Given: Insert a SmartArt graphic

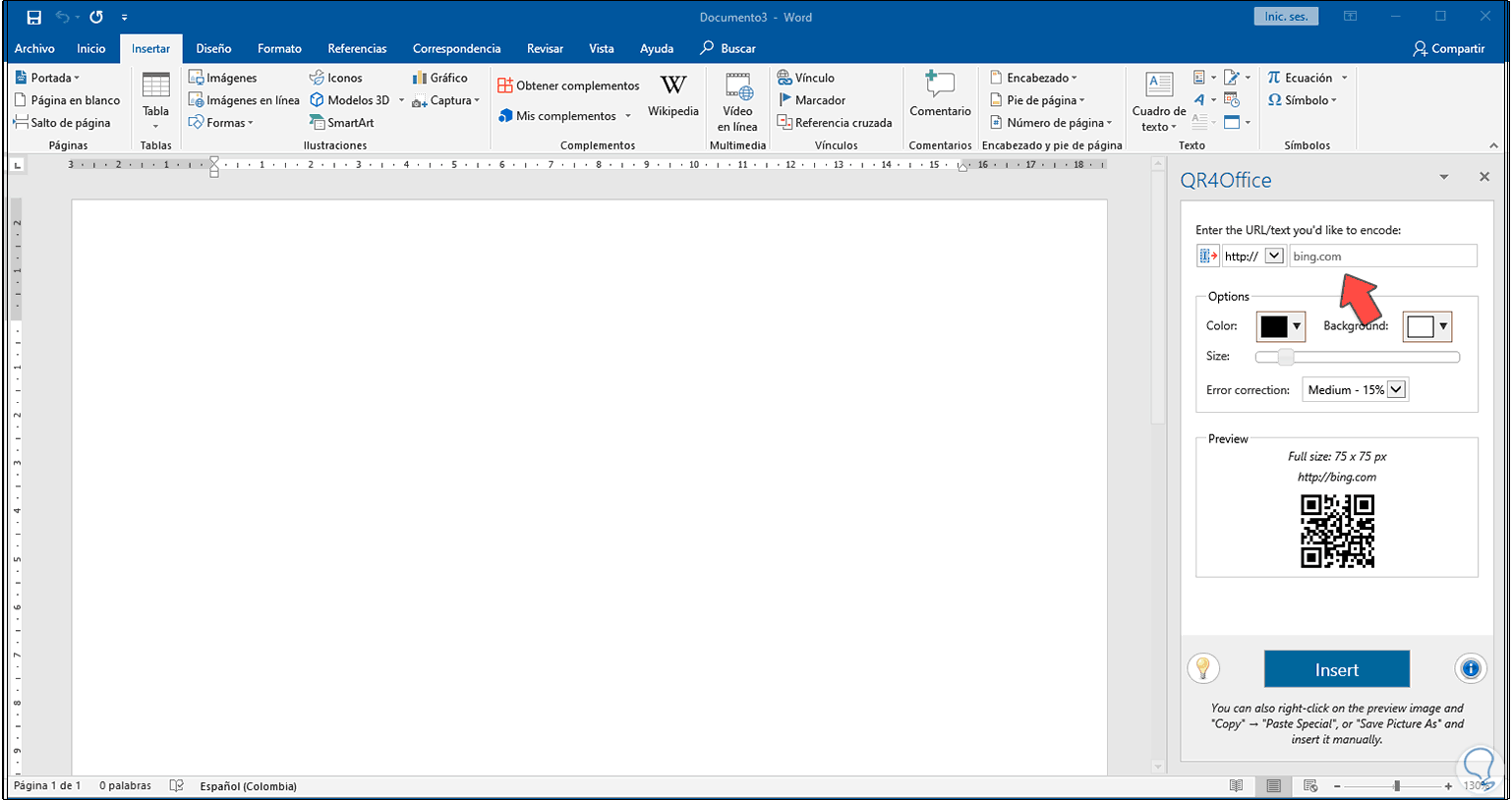Looking at the screenshot, I should pos(342,123).
